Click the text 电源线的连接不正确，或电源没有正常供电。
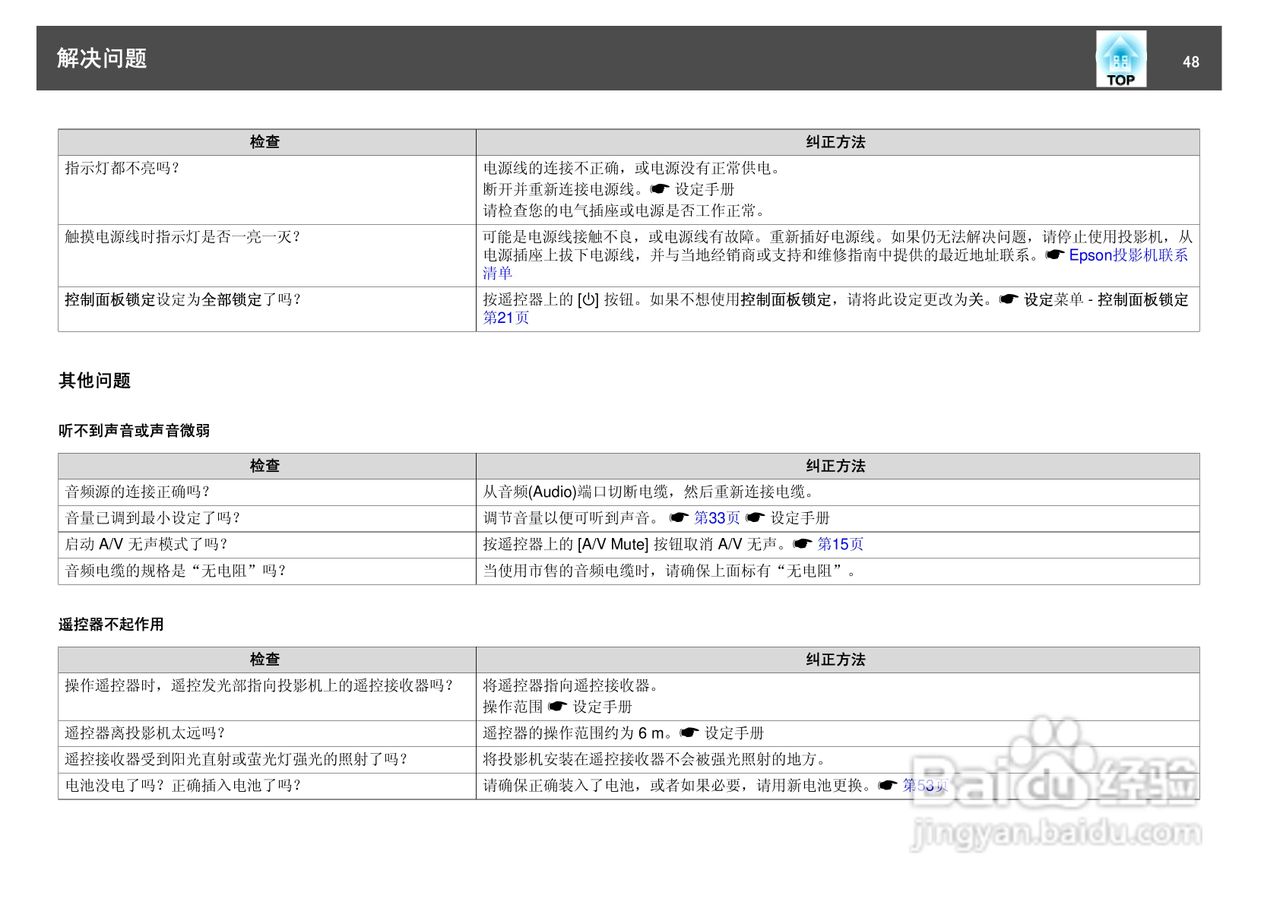 (632, 168)
